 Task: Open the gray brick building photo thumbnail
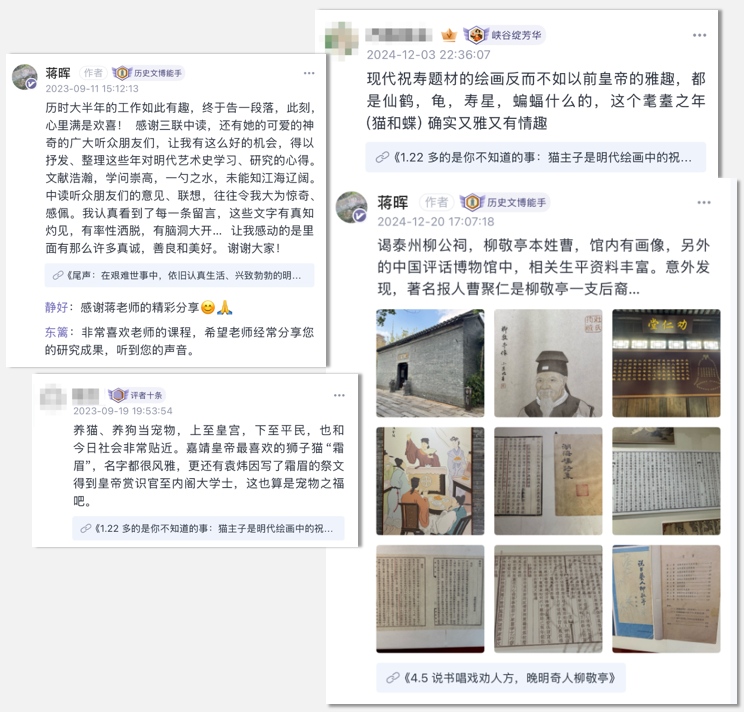(x=430, y=363)
